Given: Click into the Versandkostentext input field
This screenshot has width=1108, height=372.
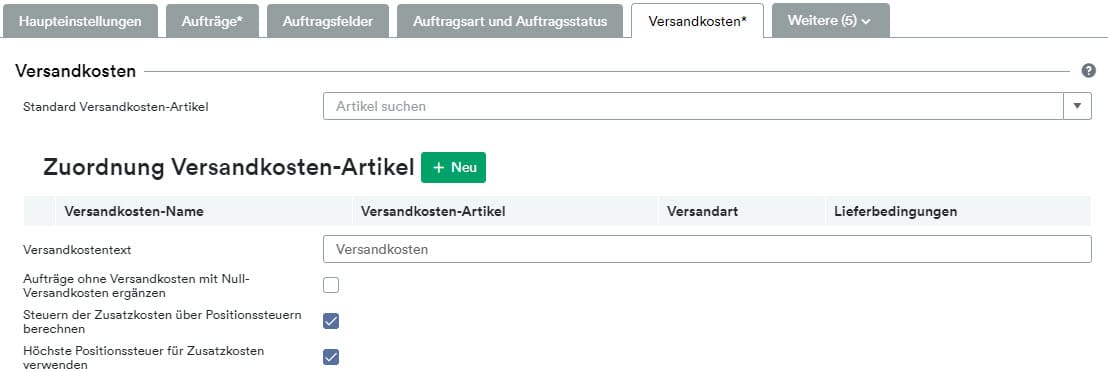Looking at the screenshot, I should 707,249.
